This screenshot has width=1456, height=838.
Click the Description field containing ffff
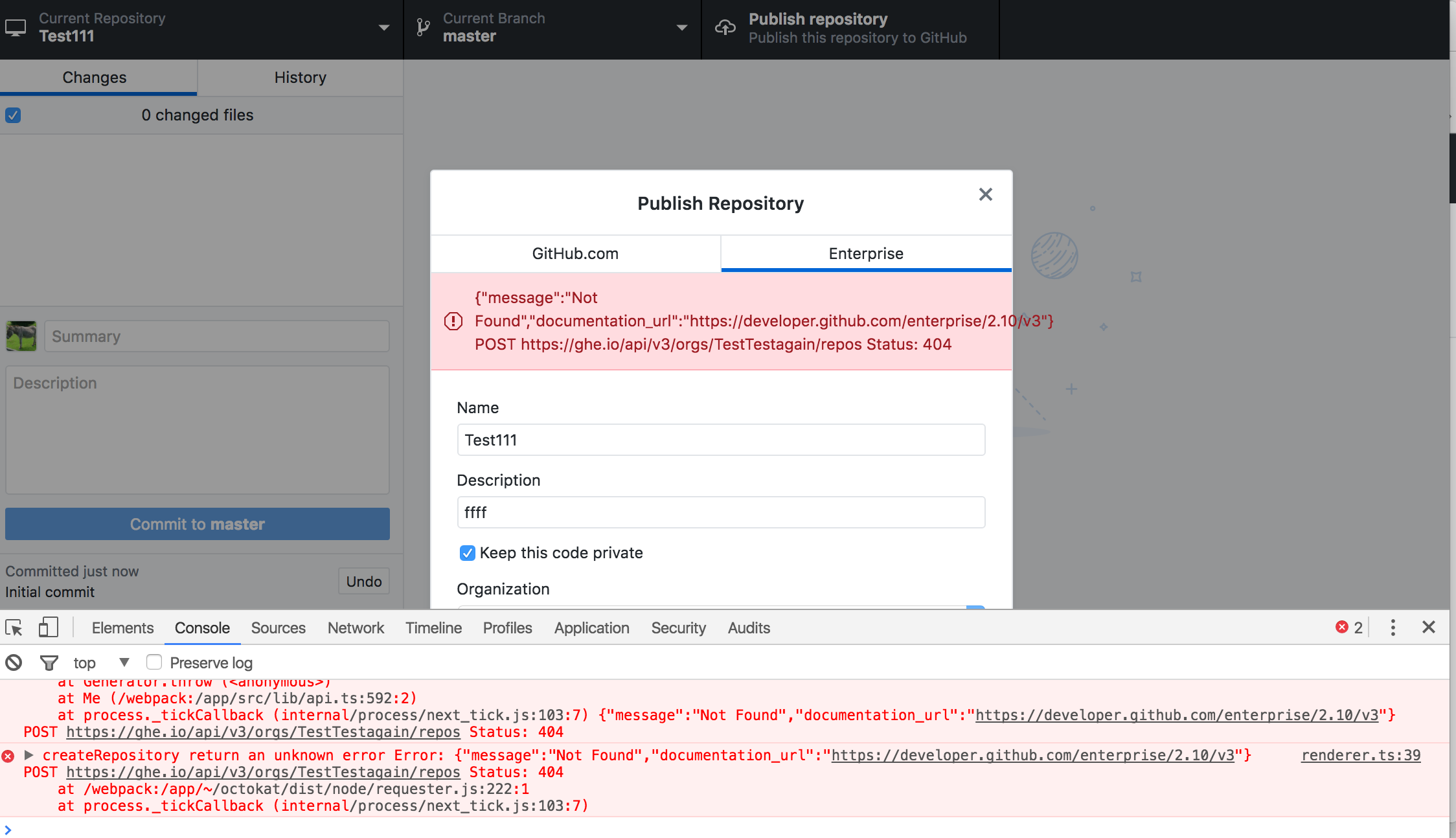(x=721, y=513)
